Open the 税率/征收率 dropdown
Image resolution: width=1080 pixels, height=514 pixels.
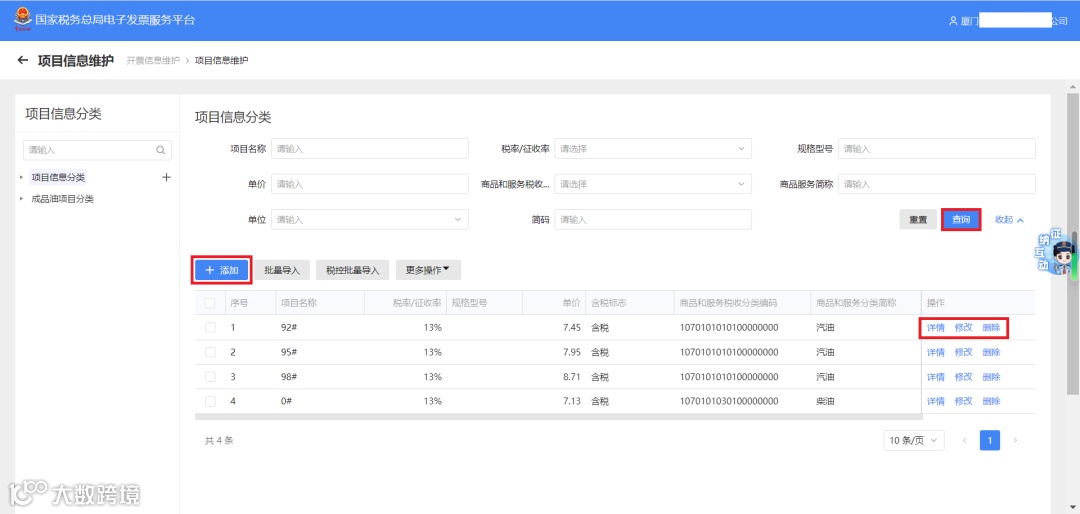pos(653,149)
